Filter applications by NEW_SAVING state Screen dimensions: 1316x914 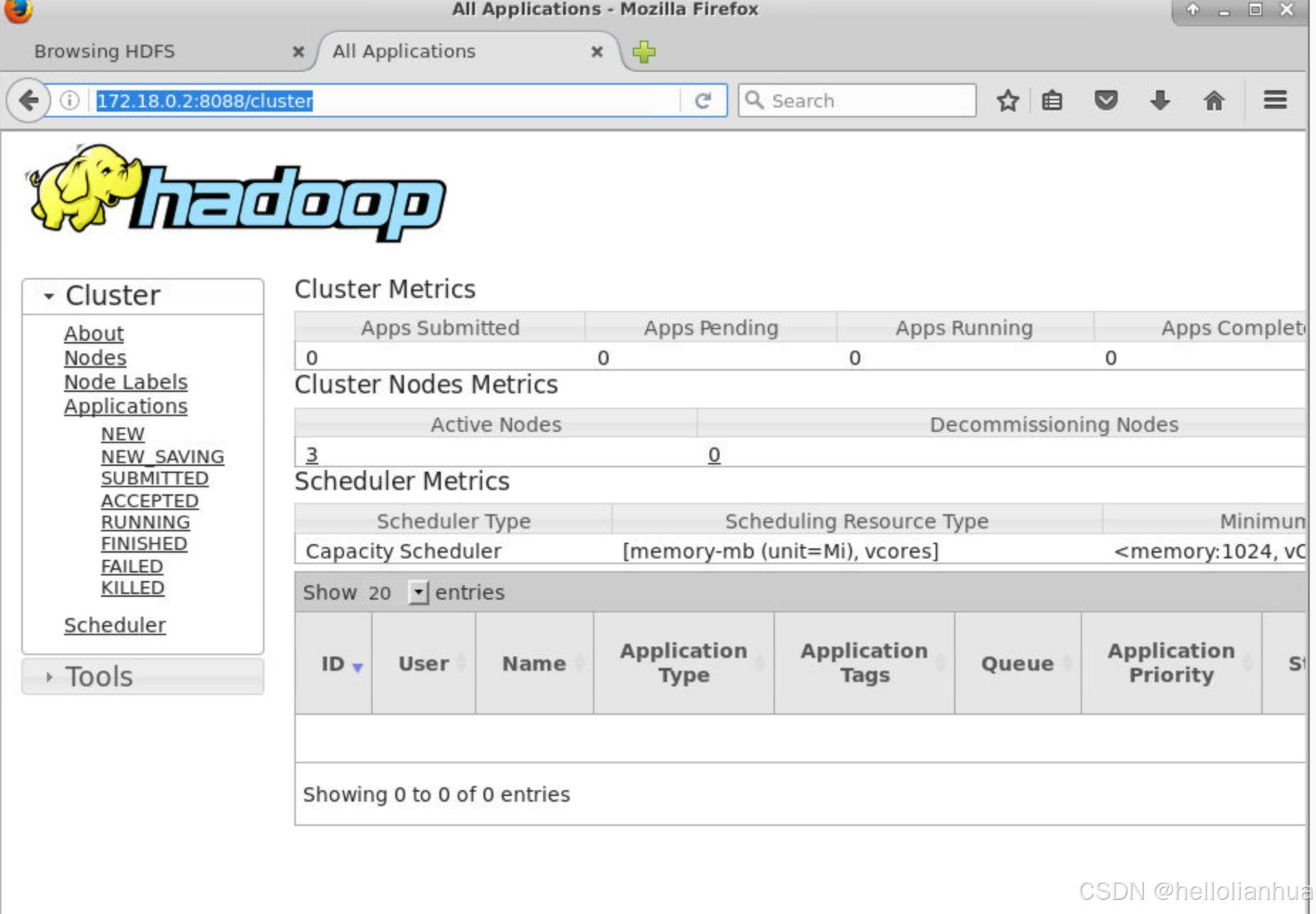click(x=162, y=457)
